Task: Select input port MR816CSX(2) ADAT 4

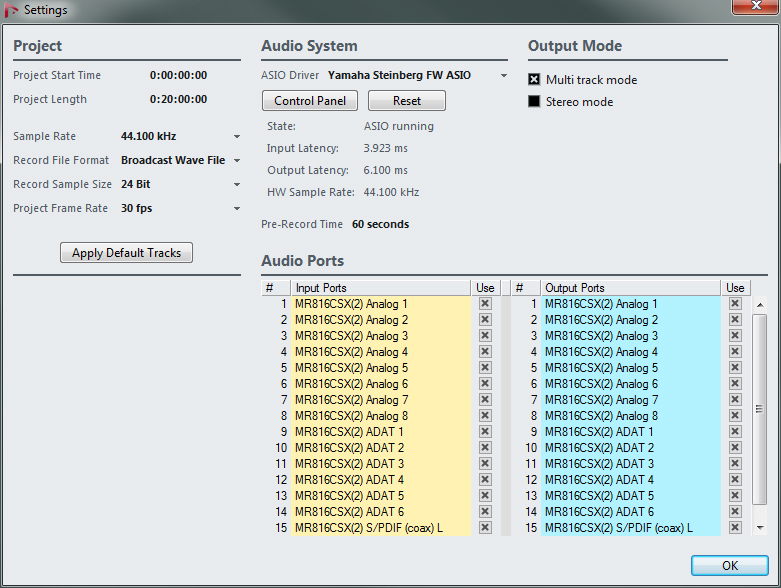Action: tap(381, 479)
